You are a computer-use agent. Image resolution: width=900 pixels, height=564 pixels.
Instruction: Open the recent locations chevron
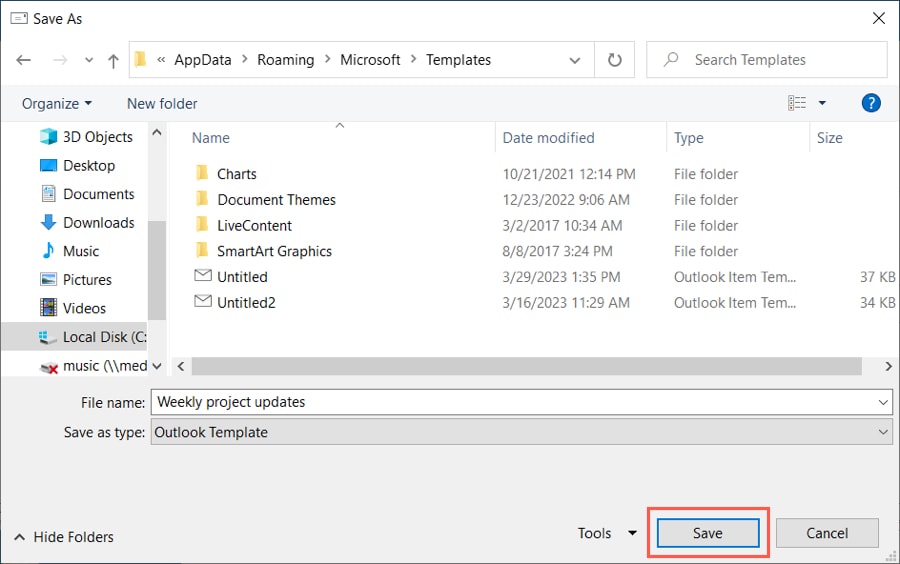tap(89, 60)
